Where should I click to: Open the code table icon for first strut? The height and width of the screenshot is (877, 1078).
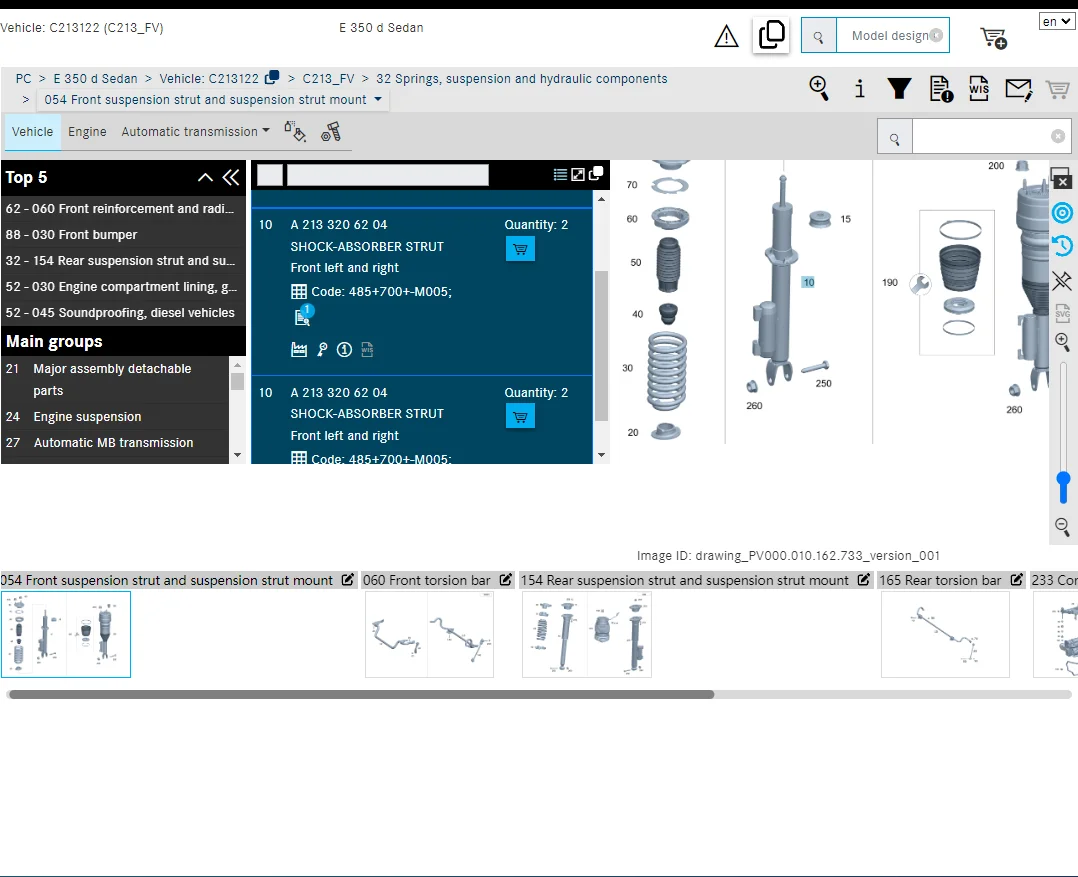pyautogui.click(x=299, y=291)
